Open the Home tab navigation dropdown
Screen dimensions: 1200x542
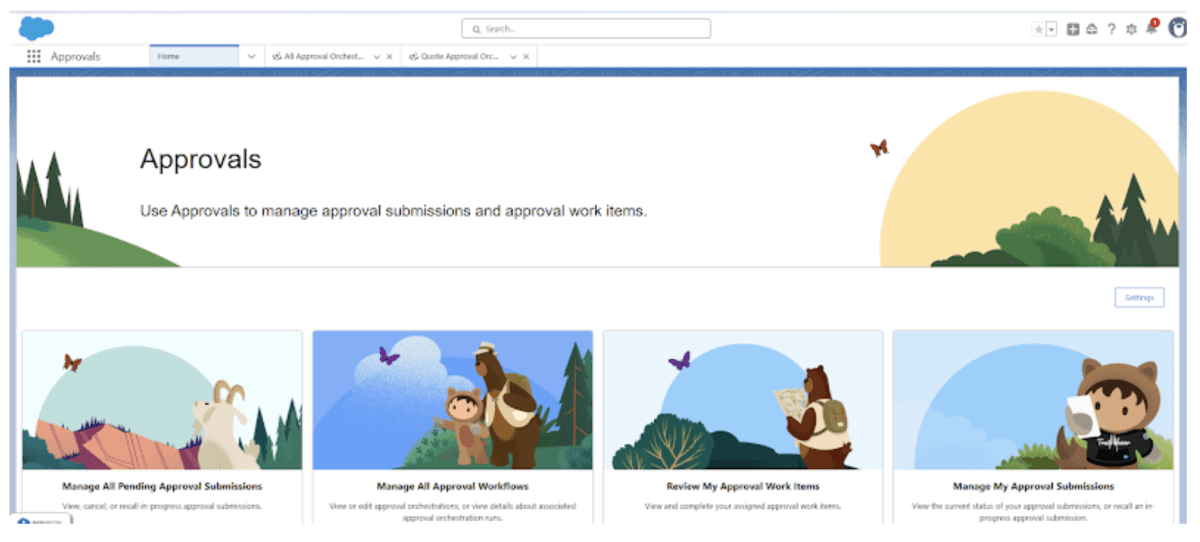point(251,57)
